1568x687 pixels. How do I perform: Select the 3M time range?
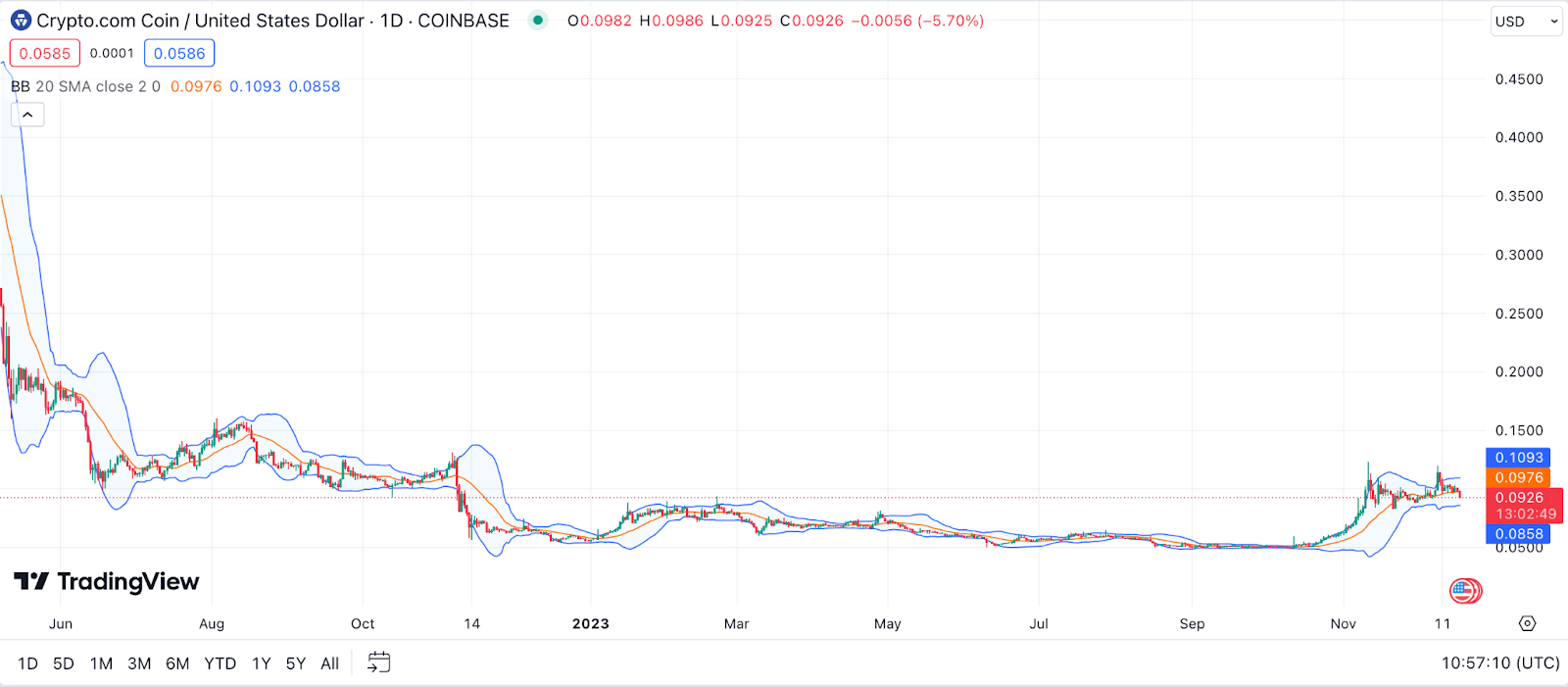[139, 663]
